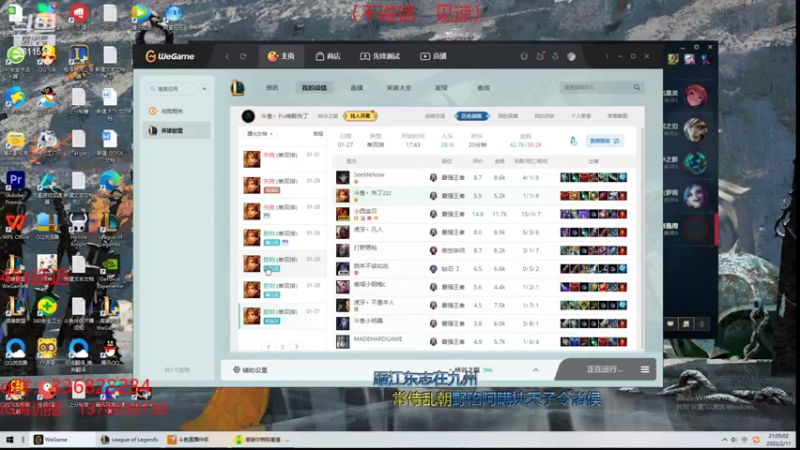Open the 荣誉截图 sub-tab
800x450 pixels.
pyautogui.click(x=617, y=116)
